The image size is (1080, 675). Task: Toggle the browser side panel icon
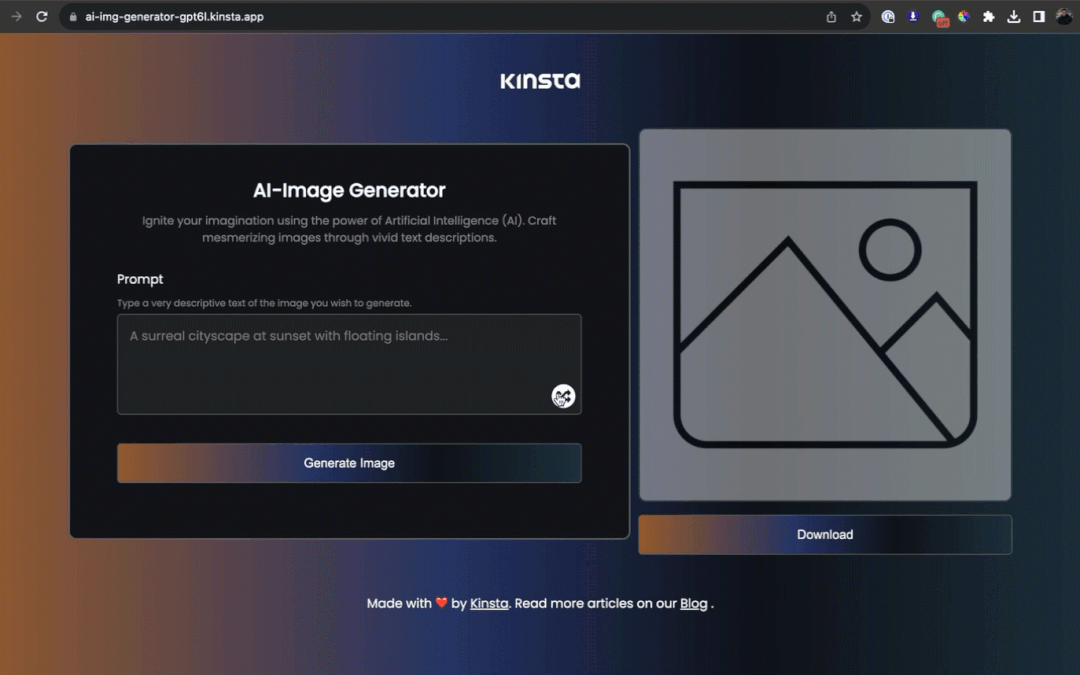[x=1039, y=17]
